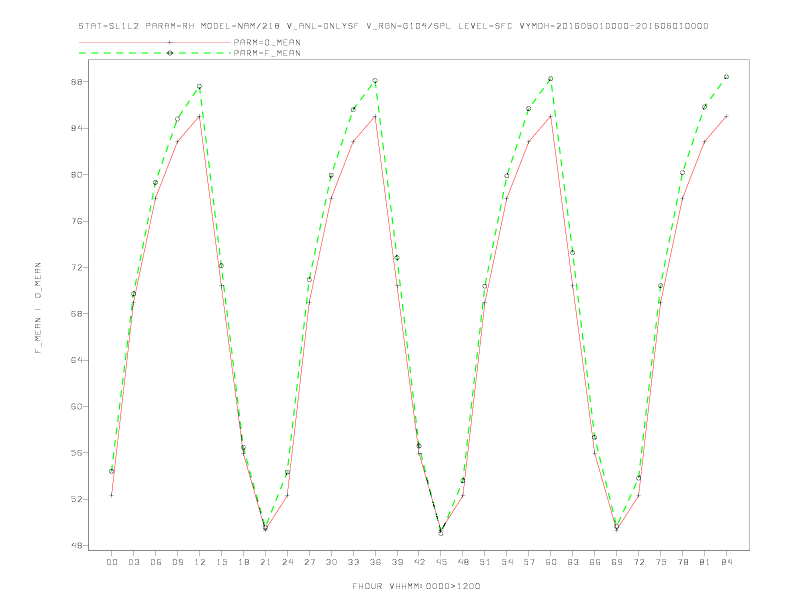Click x-axis tick label 78

(682, 562)
